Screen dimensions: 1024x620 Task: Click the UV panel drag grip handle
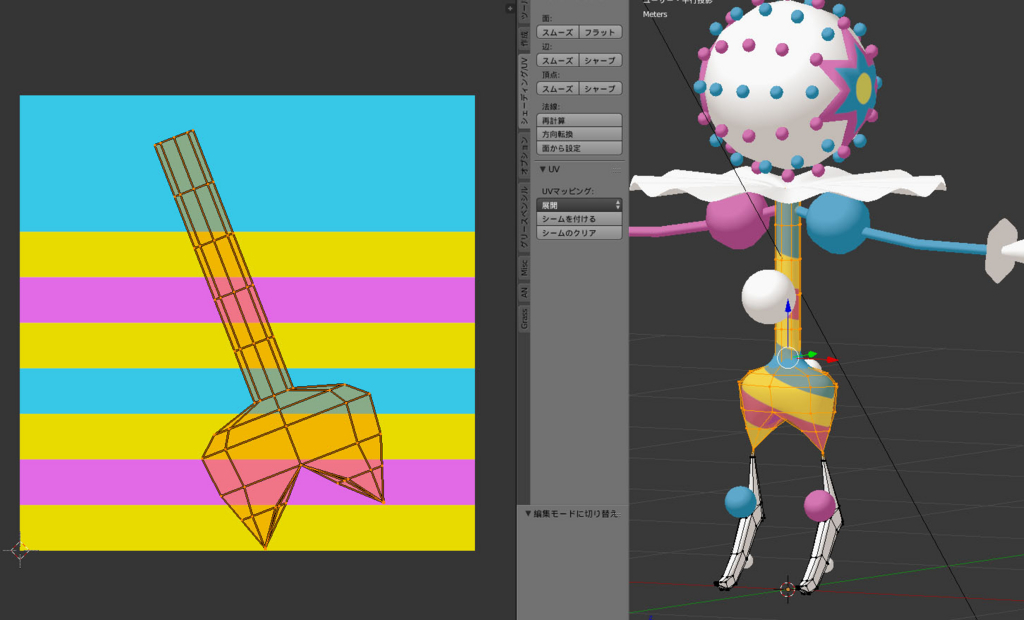coord(616,170)
